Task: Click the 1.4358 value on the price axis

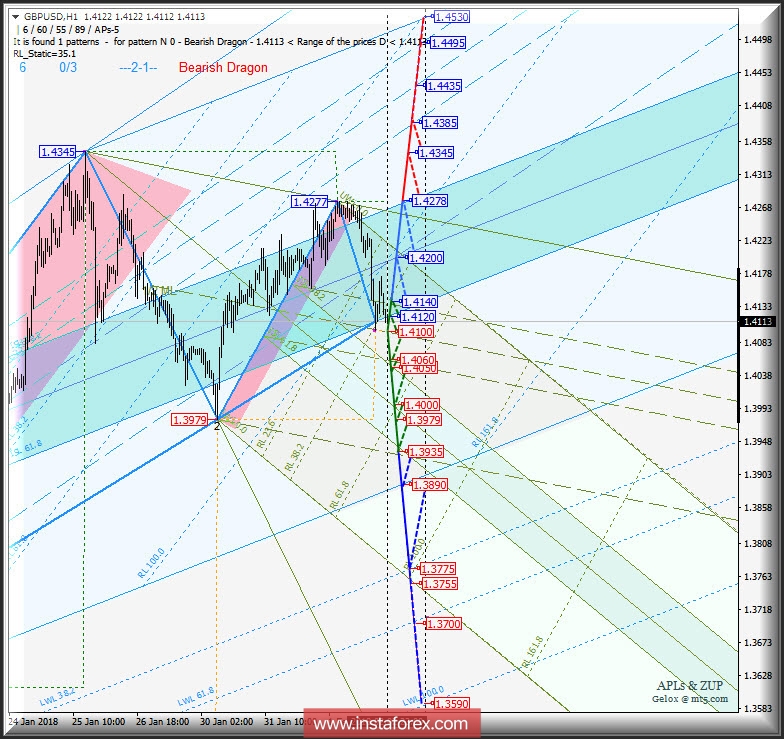Action: pos(758,142)
